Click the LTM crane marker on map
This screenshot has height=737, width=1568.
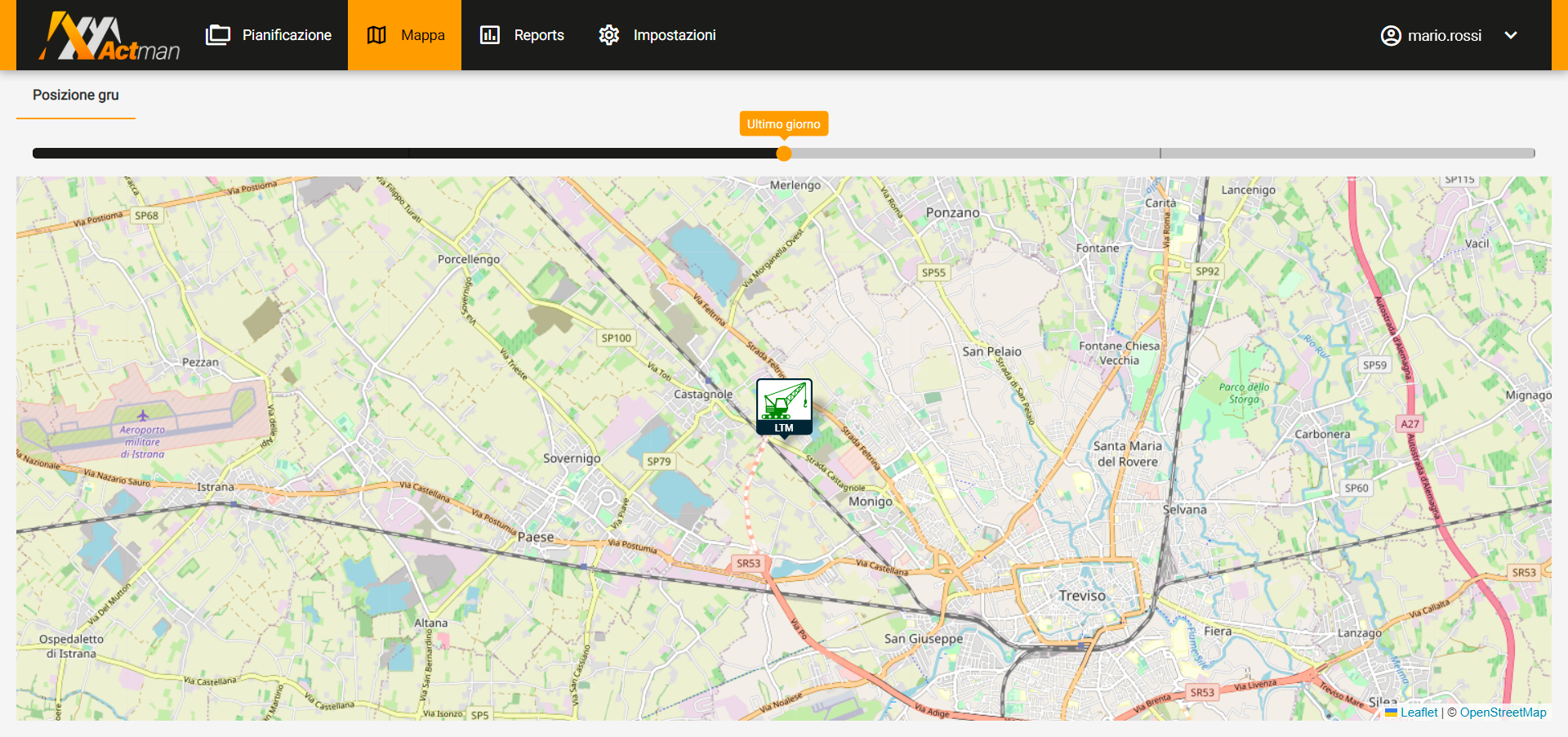[x=784, y=407]
